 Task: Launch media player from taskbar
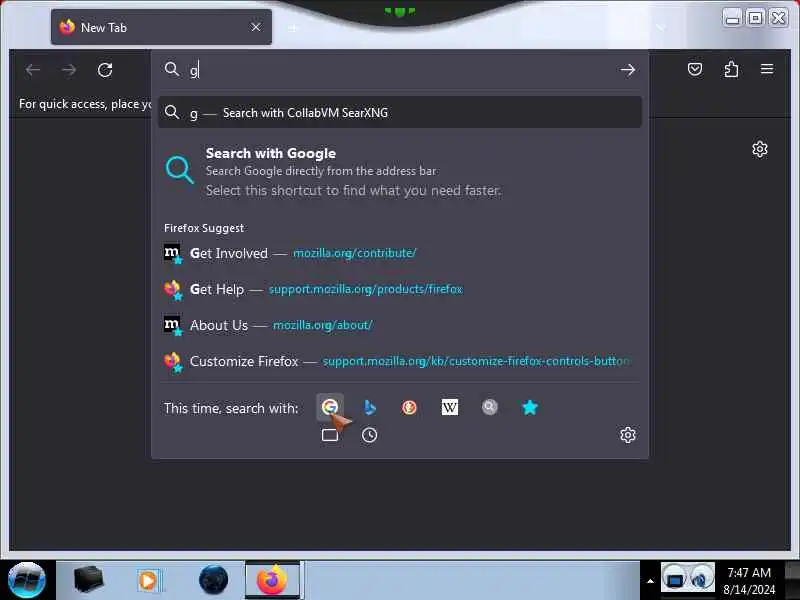[149, 580]
